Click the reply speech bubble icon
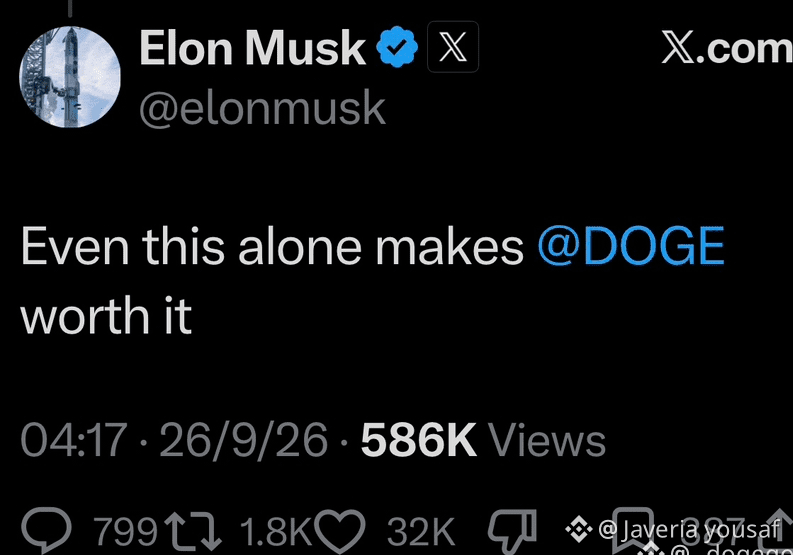The image size is (793, 555). [46, 529]
